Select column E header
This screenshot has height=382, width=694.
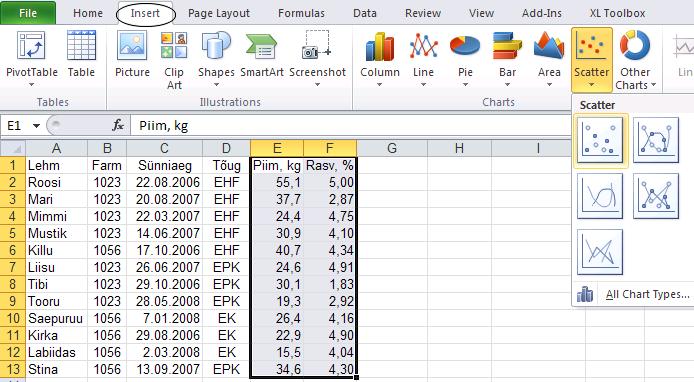click(x=277, y=148)
